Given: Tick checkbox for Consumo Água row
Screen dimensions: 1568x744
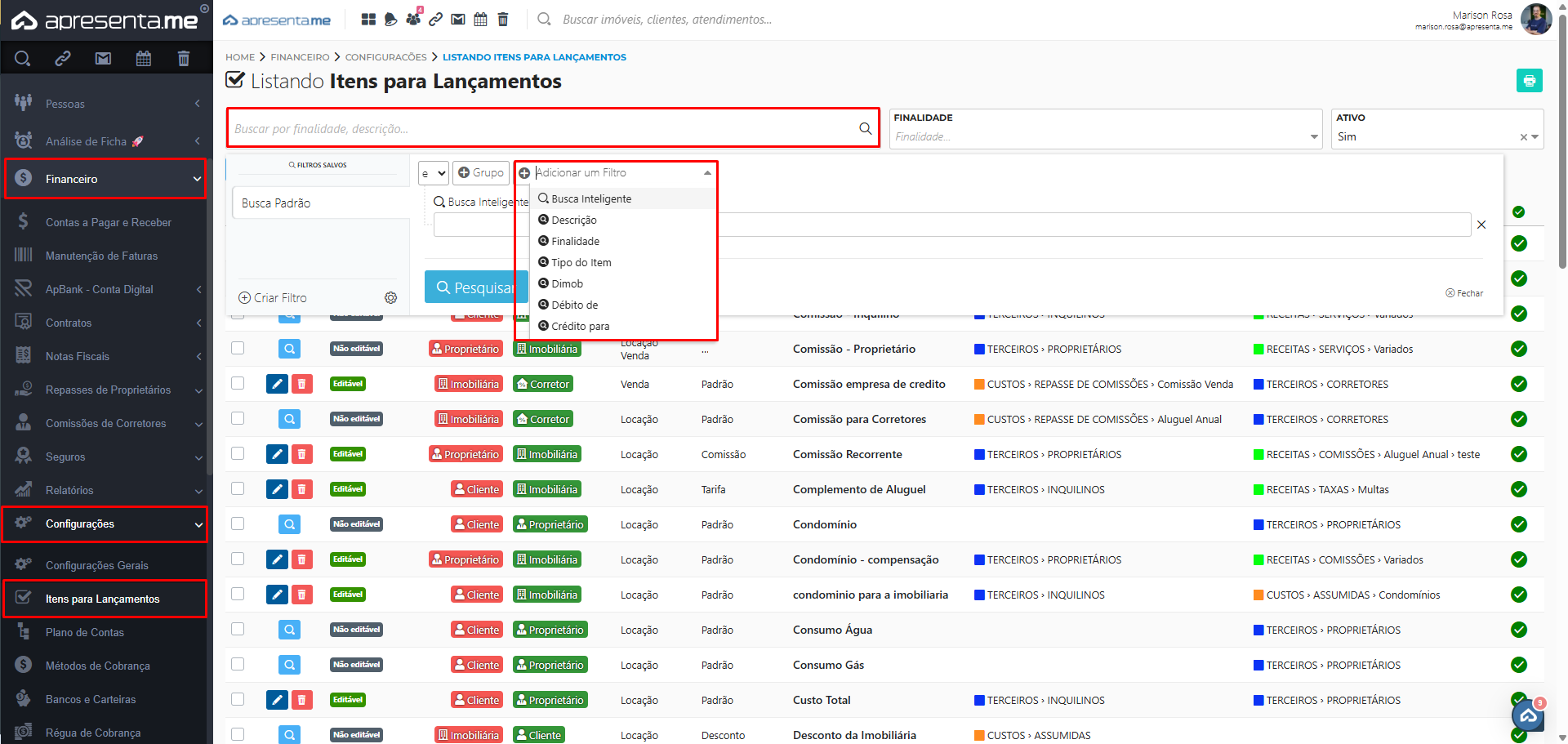Looking at the screenshot, I should (238, 629).
